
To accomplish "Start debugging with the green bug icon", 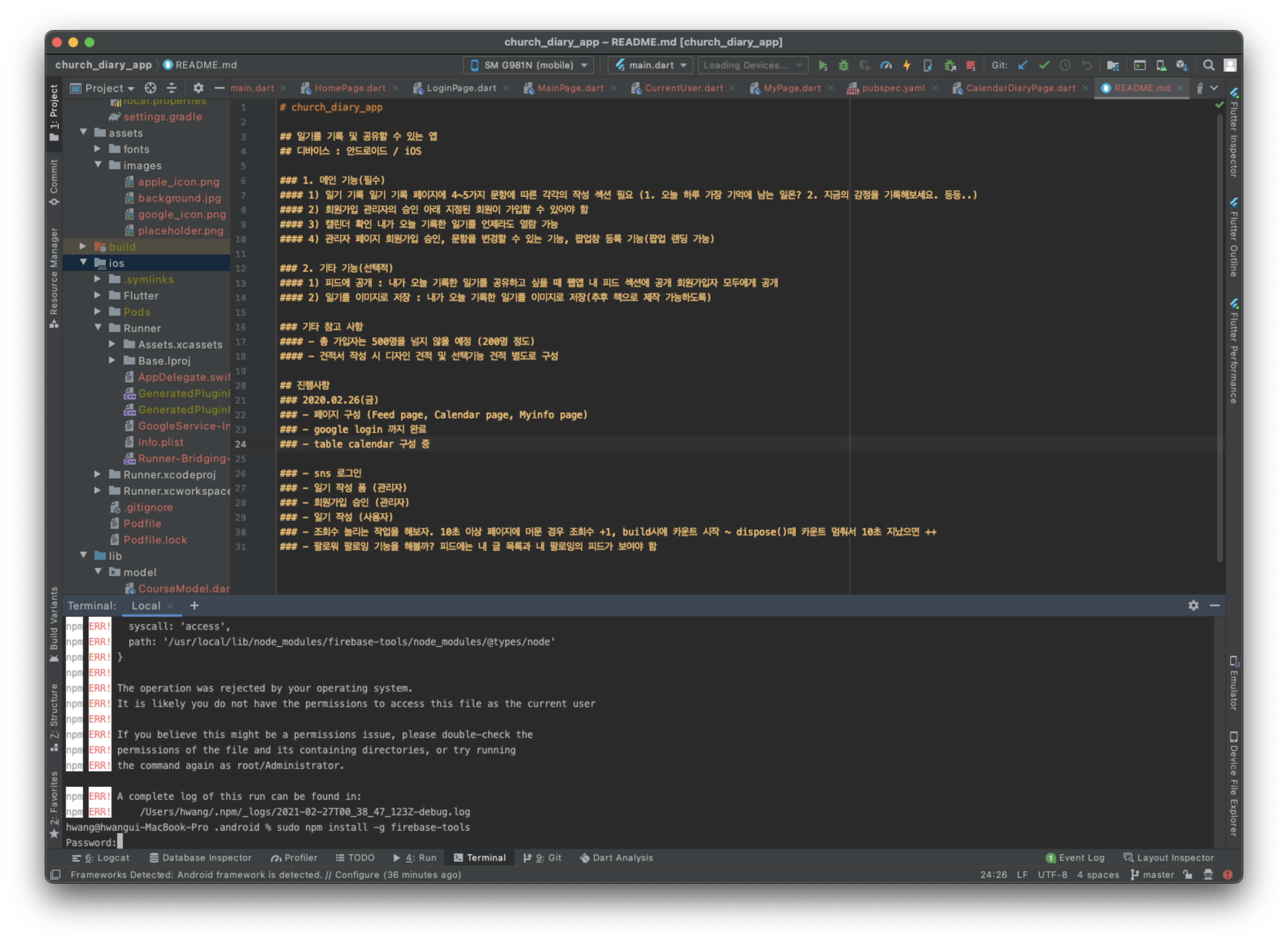I will tap(843, 65).
